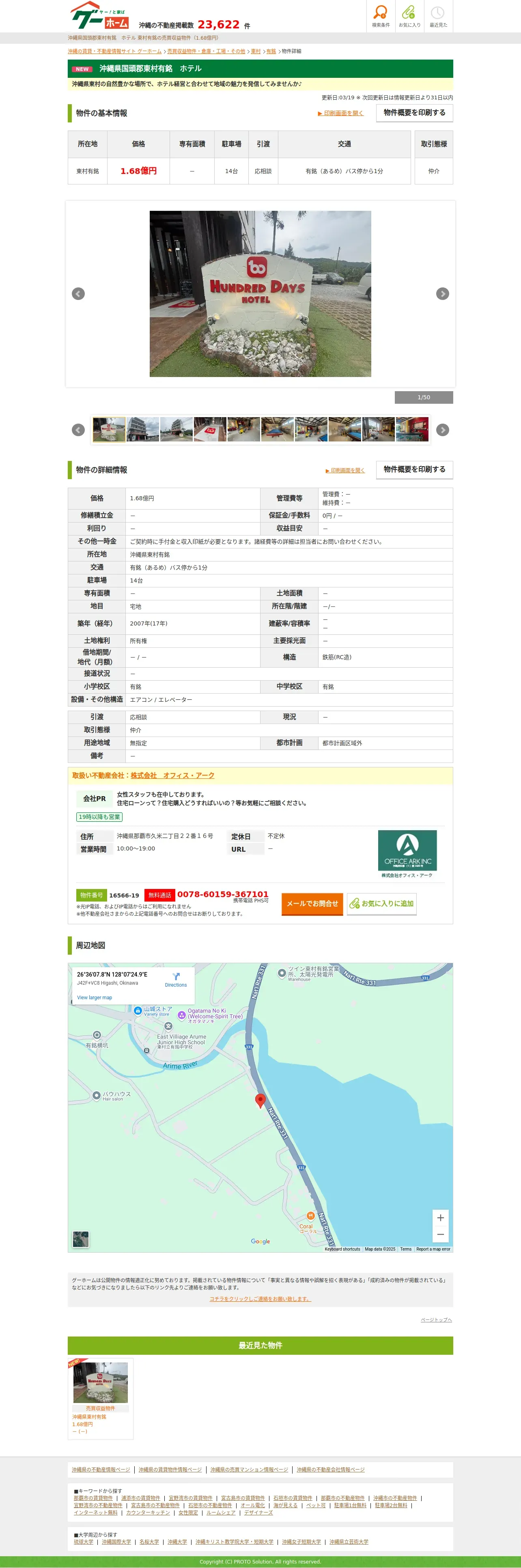Select the first thumbnail of hotel sign
The height and width of the screenshot is (1568, 521).
pyautogui.click(x=109, y=429)
